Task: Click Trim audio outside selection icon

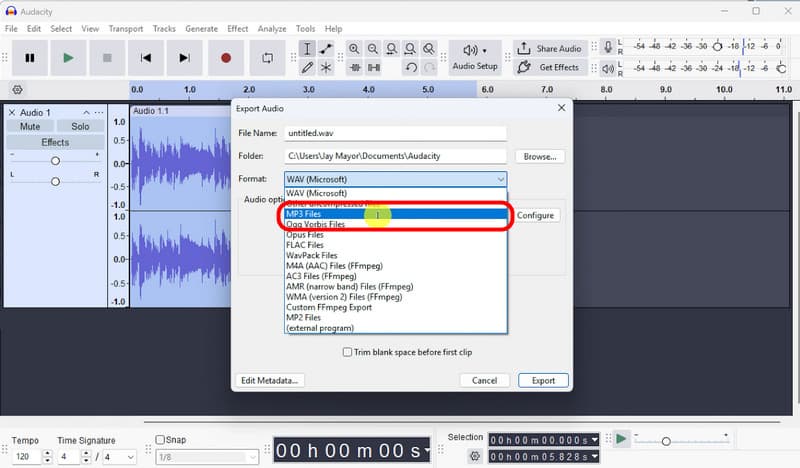Action: pos(355,67)
